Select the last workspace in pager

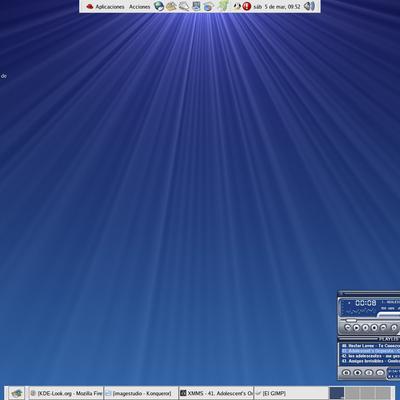coord(383,393)
